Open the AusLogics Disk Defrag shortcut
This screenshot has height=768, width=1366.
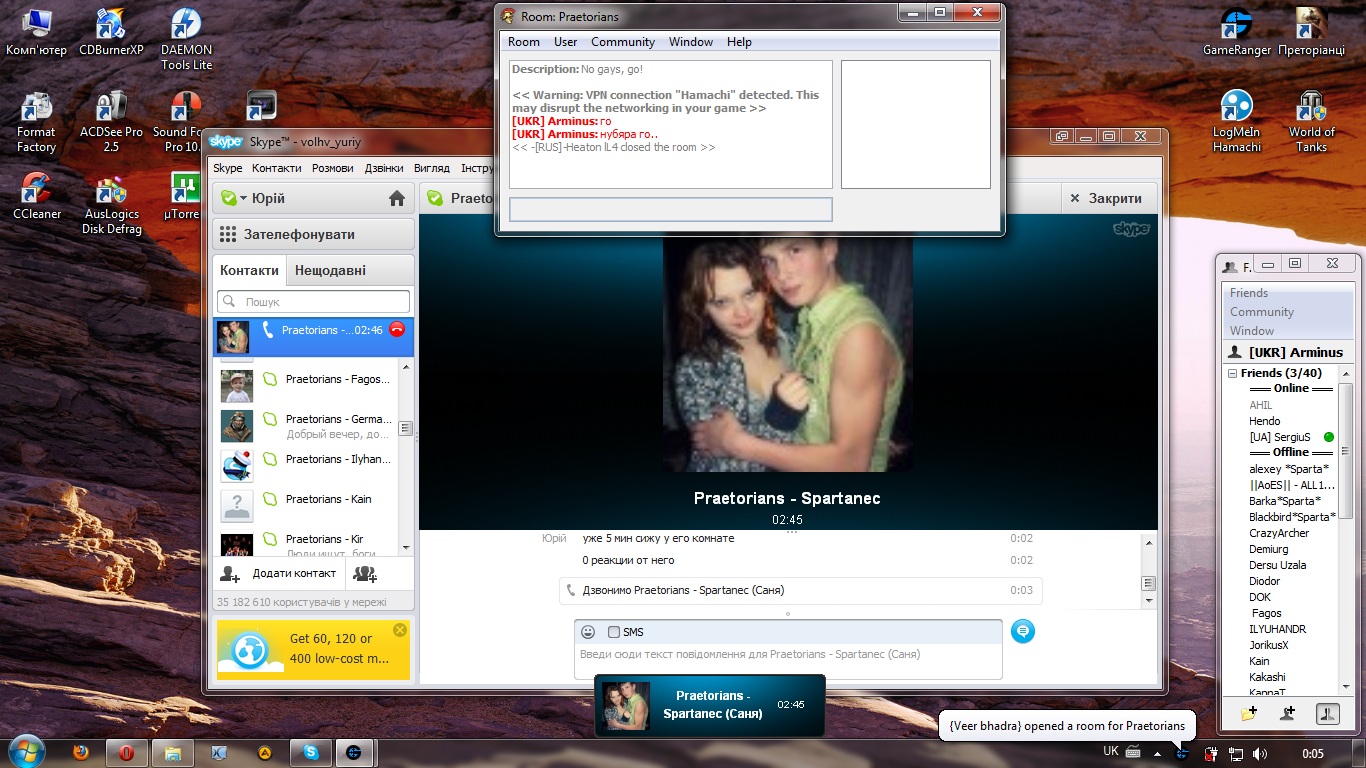pos(112,205)
